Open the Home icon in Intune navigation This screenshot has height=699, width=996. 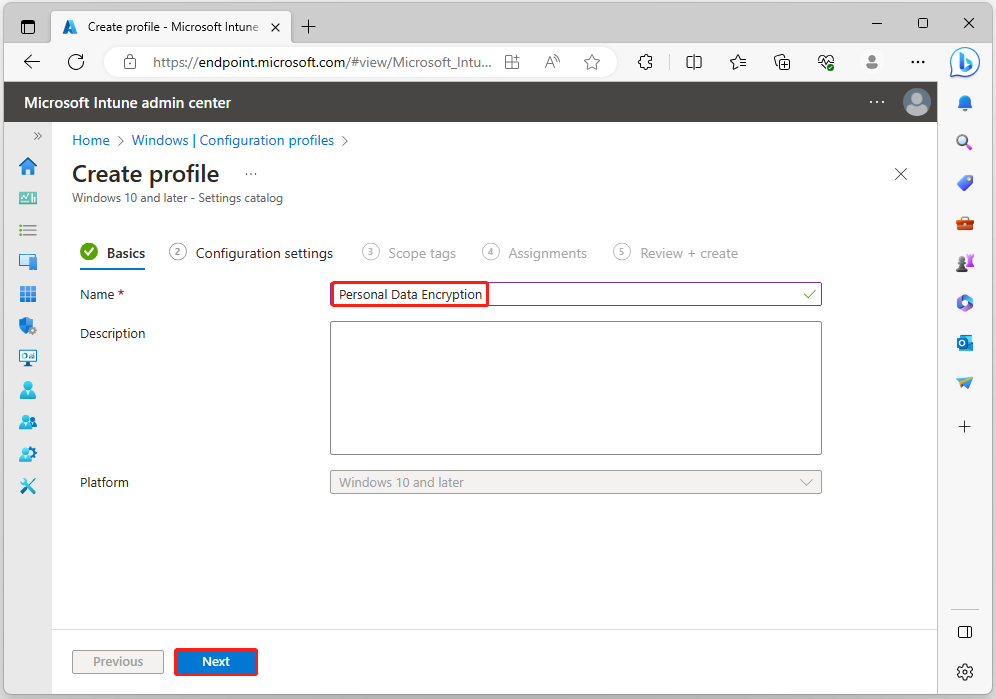coord(28,166)
